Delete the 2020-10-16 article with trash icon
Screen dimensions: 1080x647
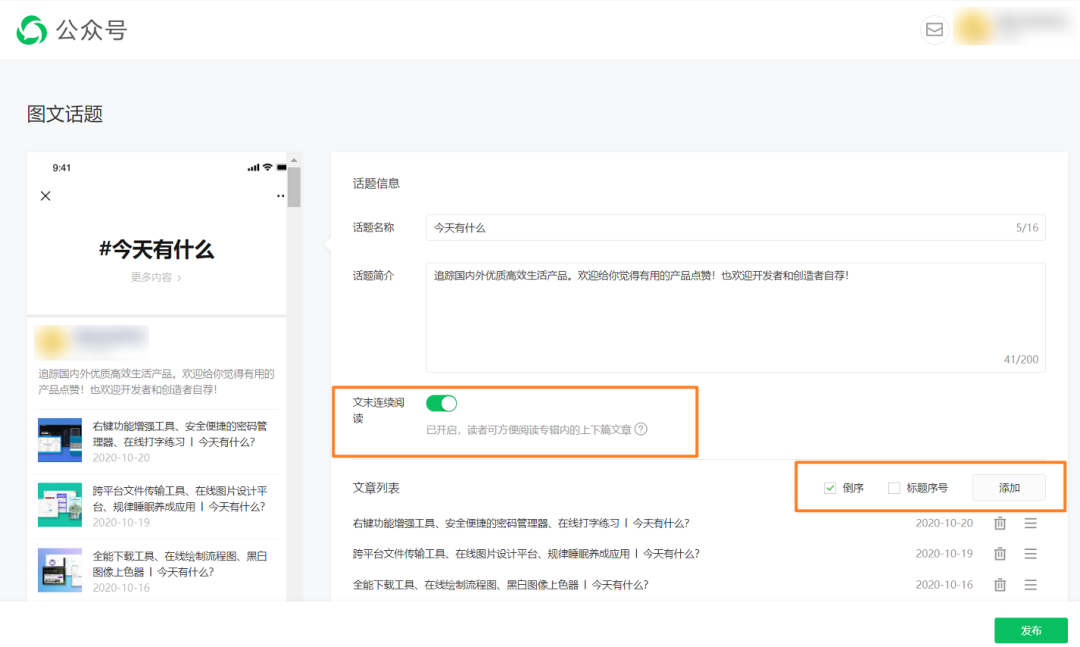(x=999, y=585)
